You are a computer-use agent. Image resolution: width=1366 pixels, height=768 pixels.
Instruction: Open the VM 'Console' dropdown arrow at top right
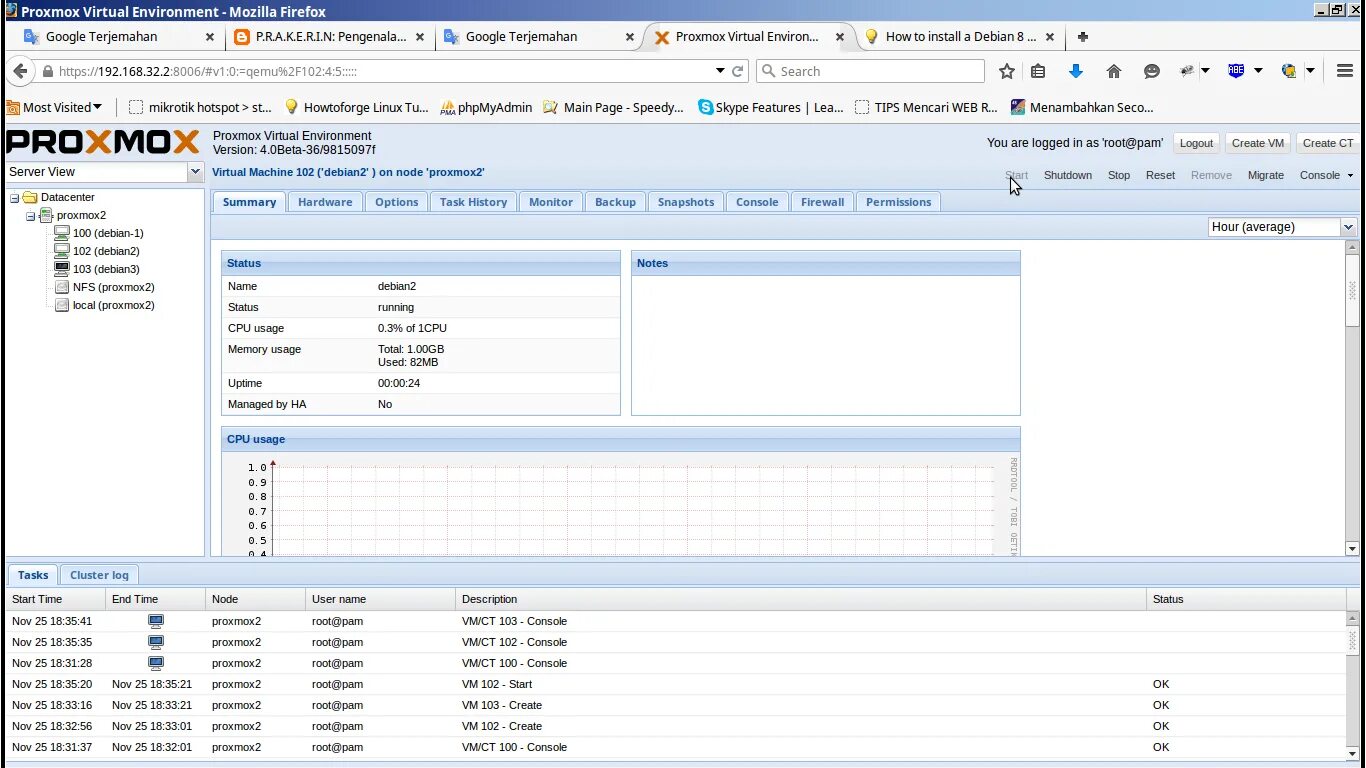click(x=1351, y=176)
